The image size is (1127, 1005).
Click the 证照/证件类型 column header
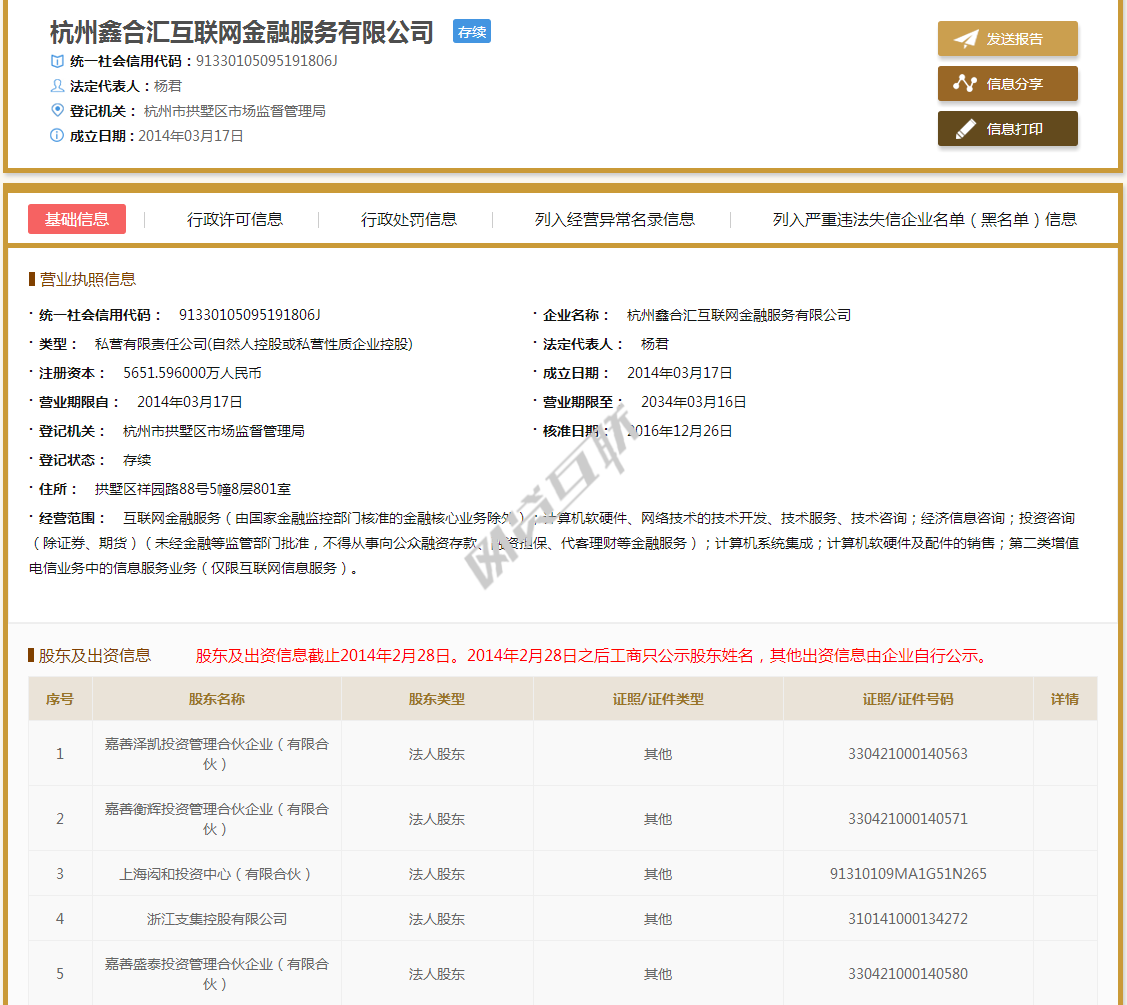coord(658,699)
